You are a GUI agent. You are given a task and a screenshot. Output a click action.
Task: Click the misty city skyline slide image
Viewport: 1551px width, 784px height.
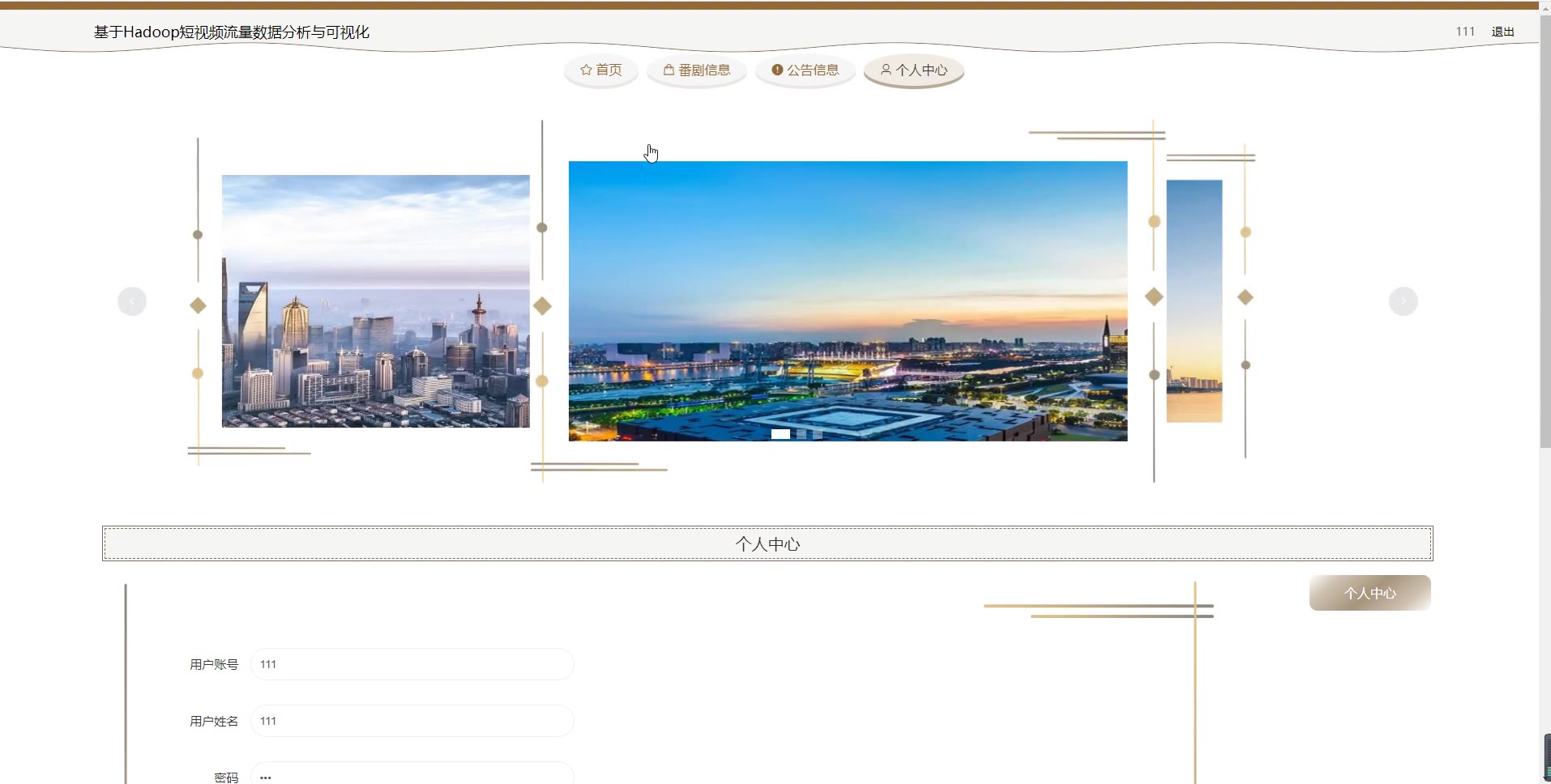tap(376, 301)
